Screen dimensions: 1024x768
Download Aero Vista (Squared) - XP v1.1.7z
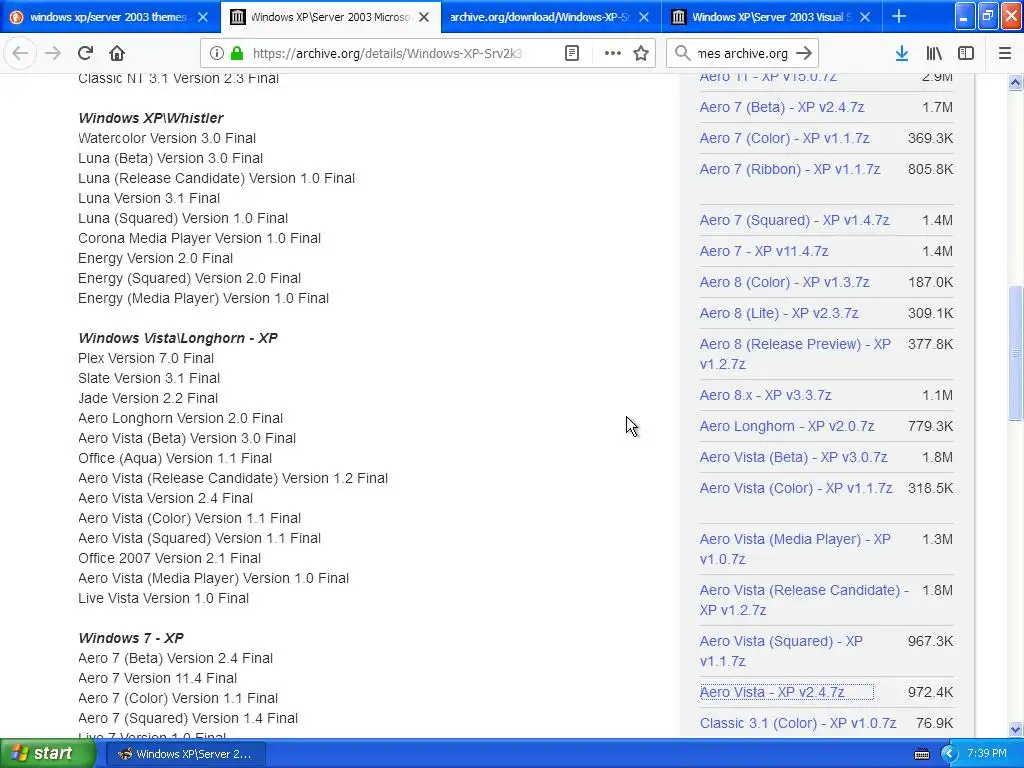pos(781,651)
